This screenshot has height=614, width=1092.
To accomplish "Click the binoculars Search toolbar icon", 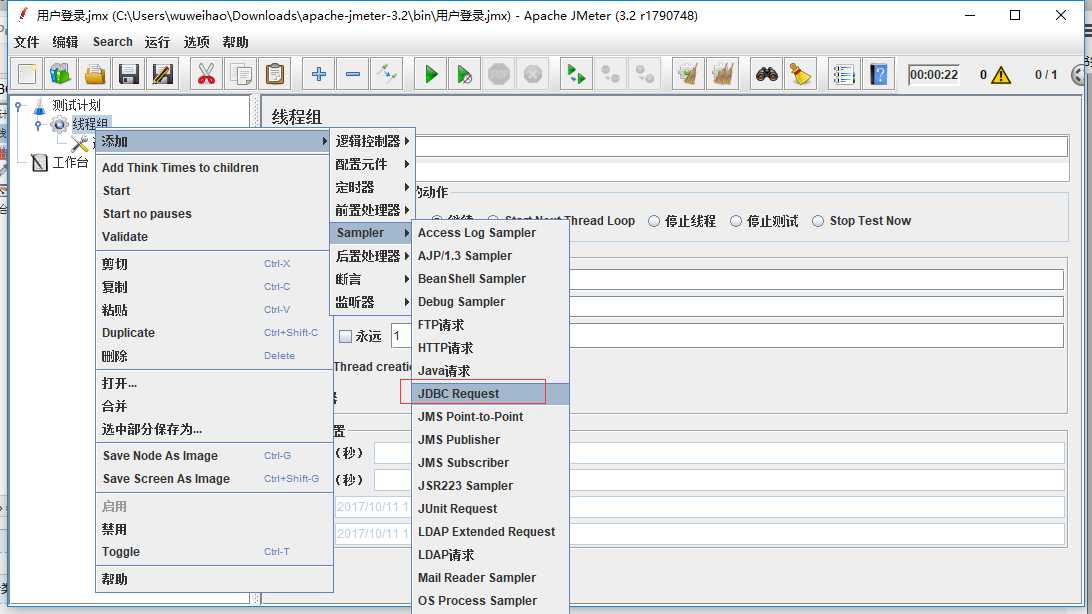I will [767, 74].
